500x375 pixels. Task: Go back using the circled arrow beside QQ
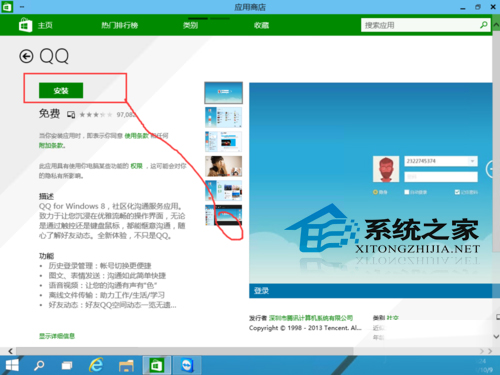coord(26,56)
